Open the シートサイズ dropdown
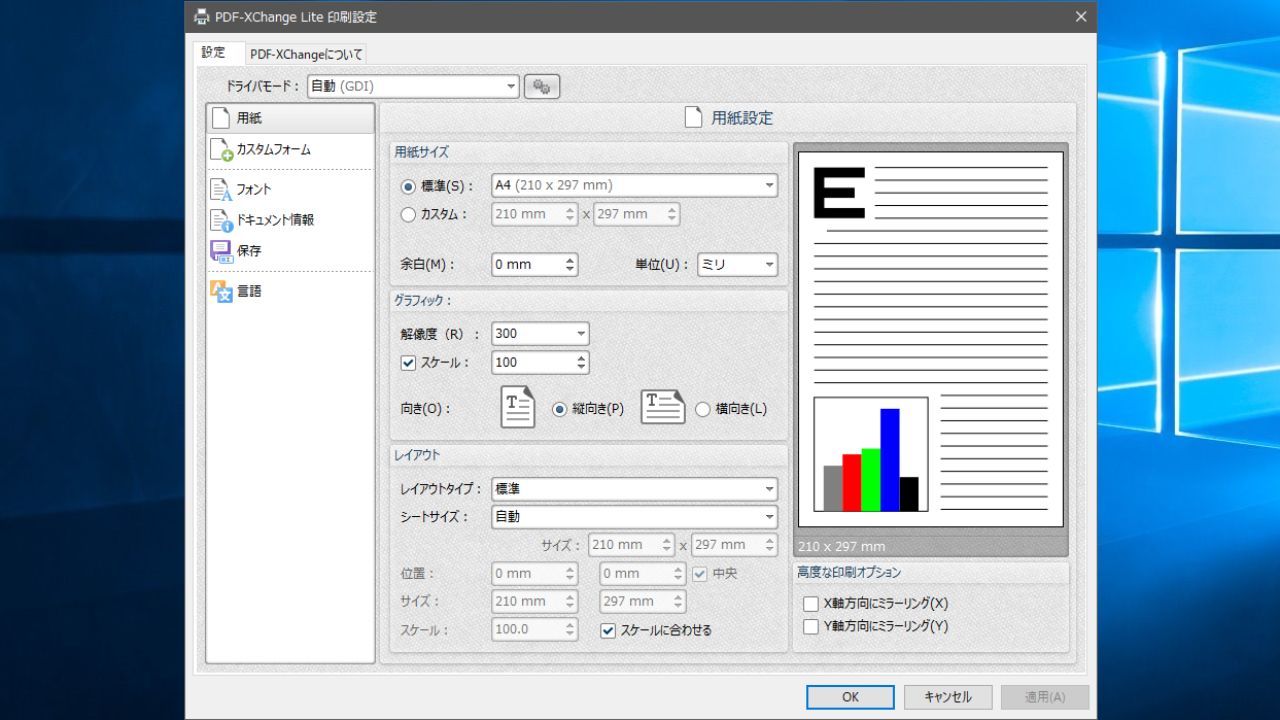This screenshot has width=1280, height=720. click(x=634, y=517)
